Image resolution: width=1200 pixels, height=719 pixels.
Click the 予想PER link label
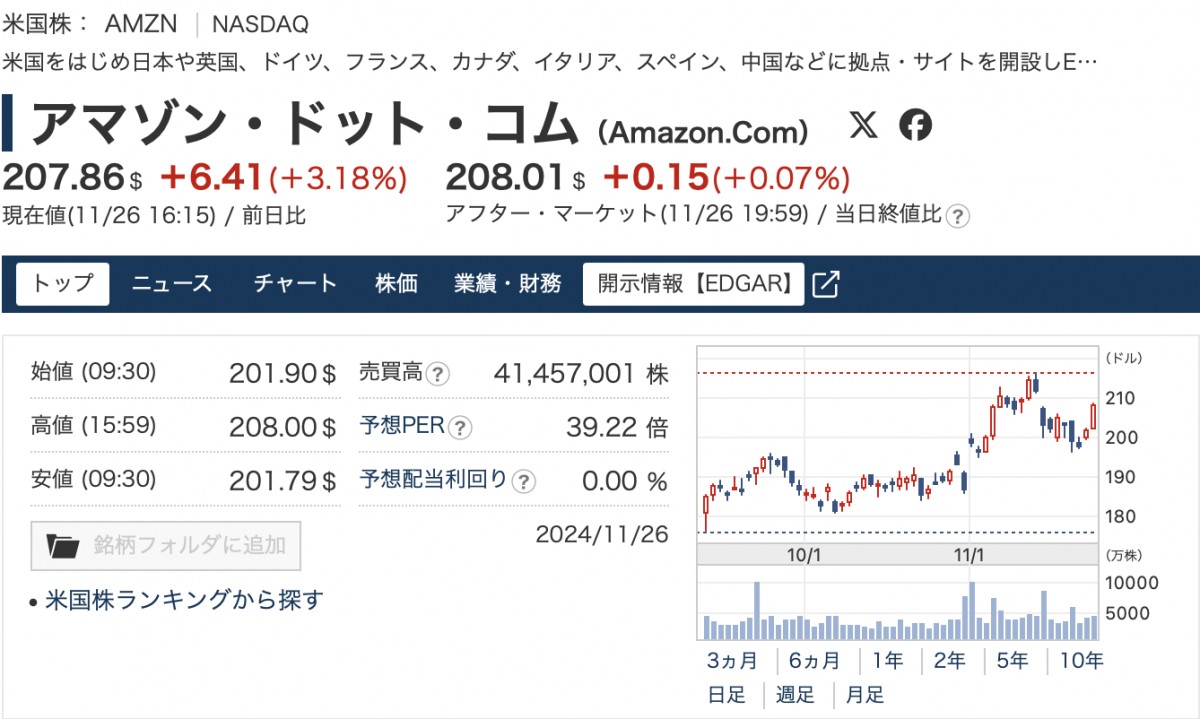coord(402,428)
